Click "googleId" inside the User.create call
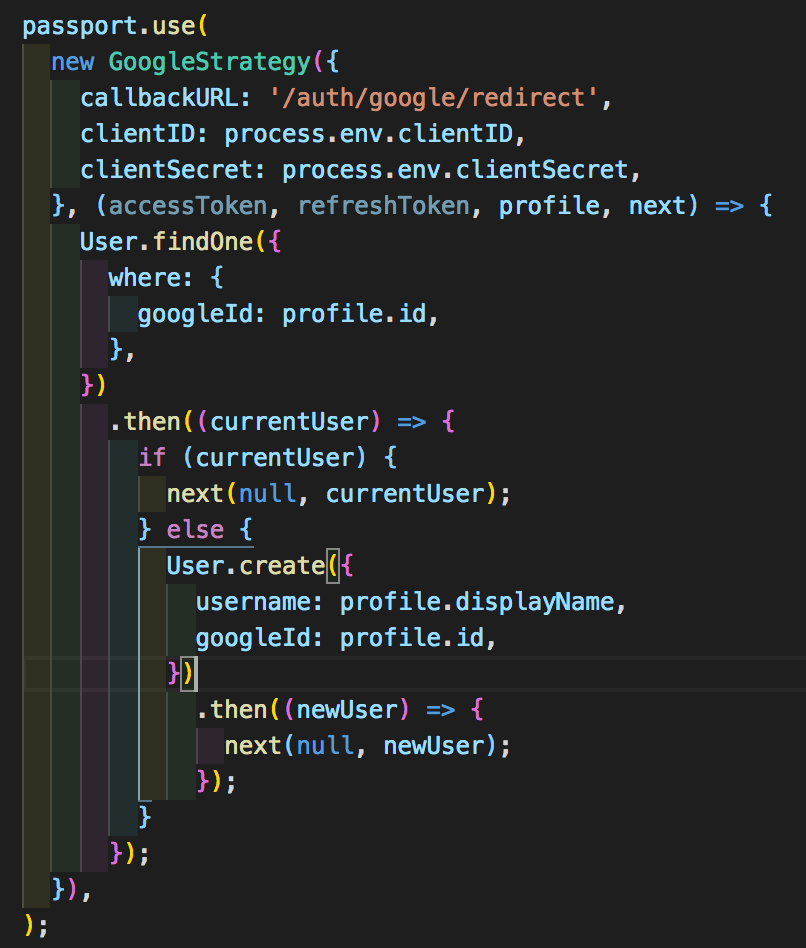This screenshot has width=806, height=948. (x=253, y=639)
